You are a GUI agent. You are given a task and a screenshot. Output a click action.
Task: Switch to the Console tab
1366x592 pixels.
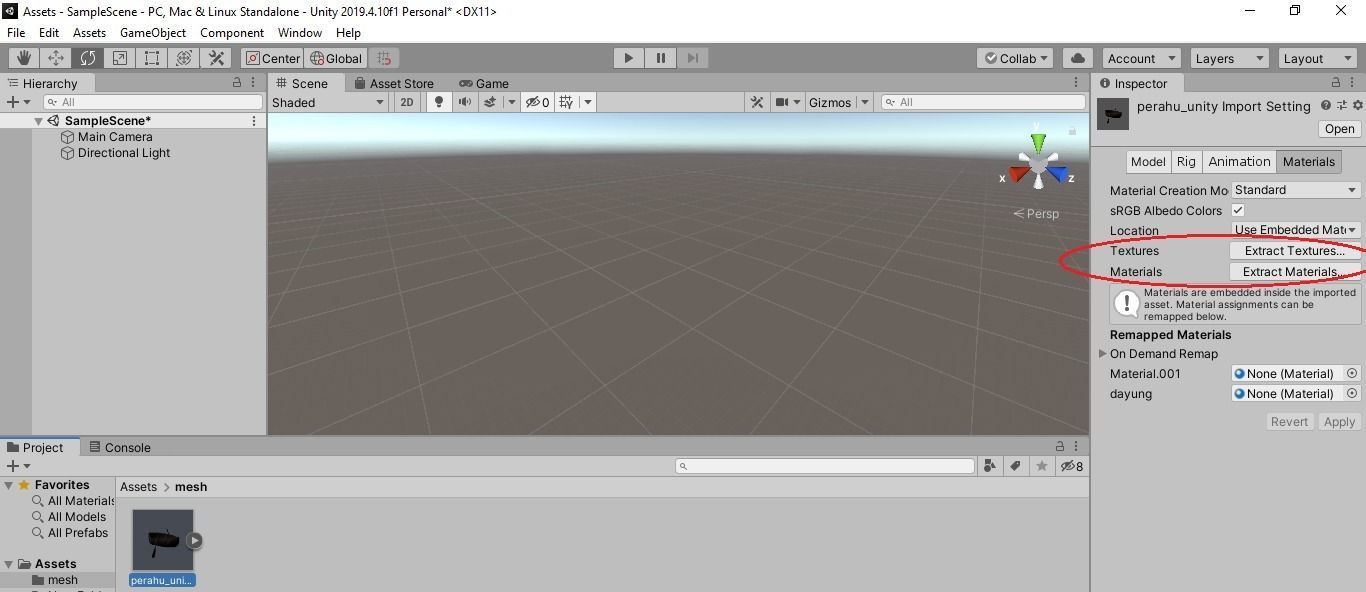click(x=119, y=448)
